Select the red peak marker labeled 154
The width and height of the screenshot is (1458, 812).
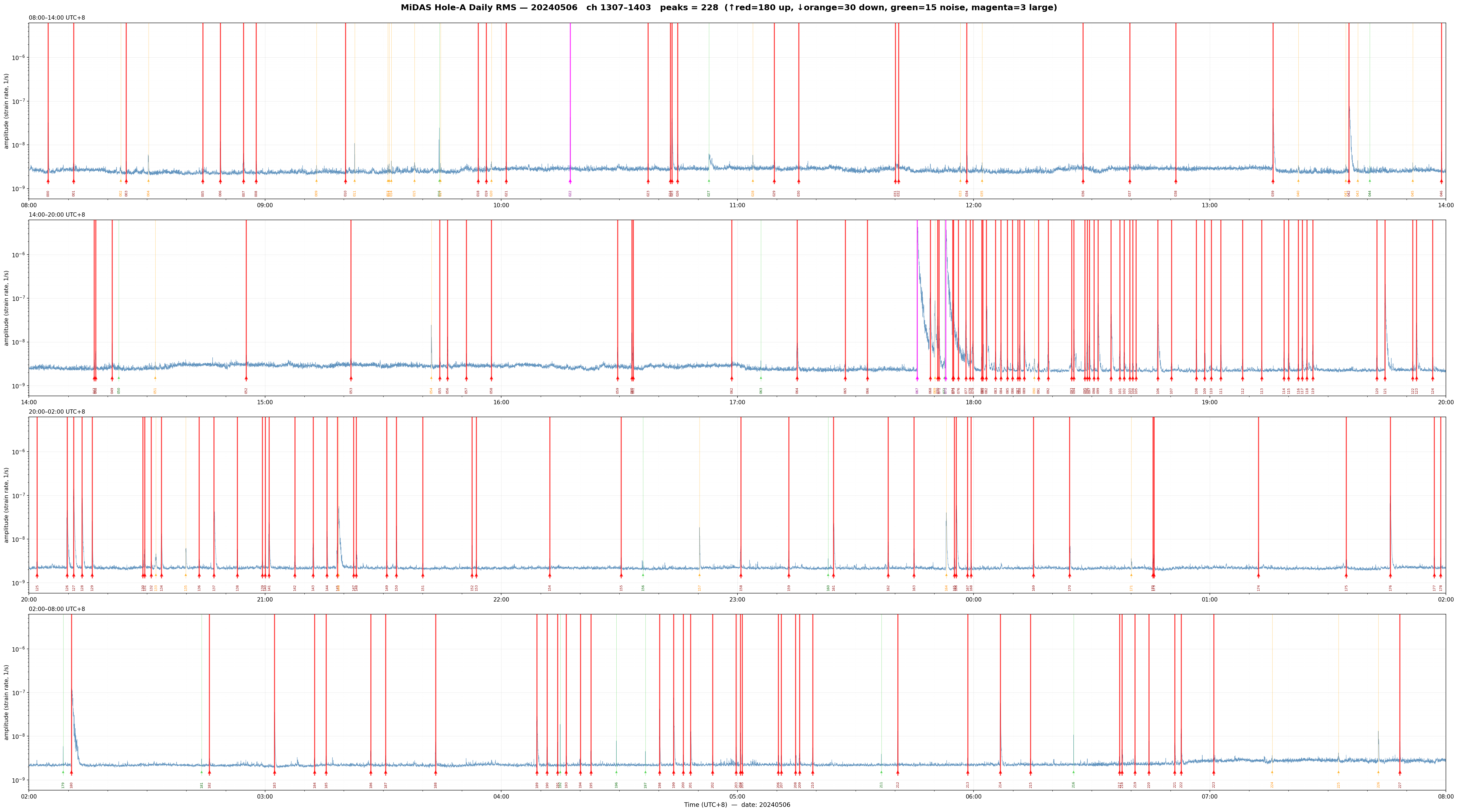point(550,575)
